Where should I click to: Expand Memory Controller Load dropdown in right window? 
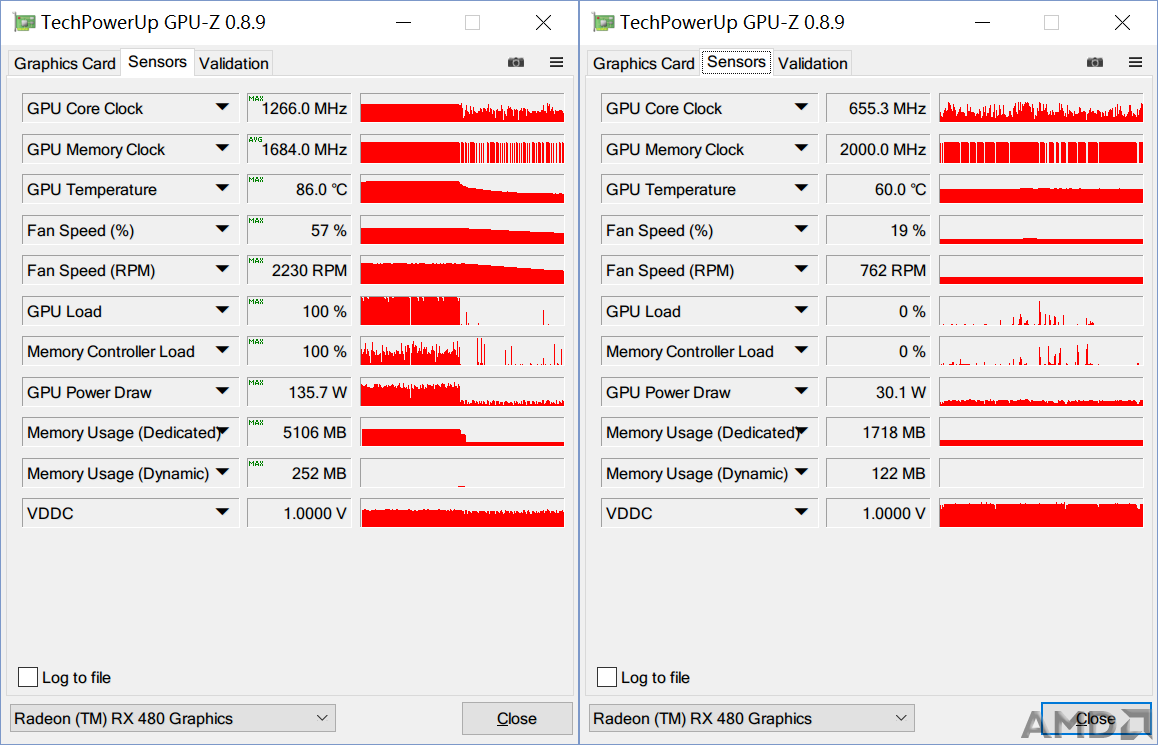tap(801, 351)
